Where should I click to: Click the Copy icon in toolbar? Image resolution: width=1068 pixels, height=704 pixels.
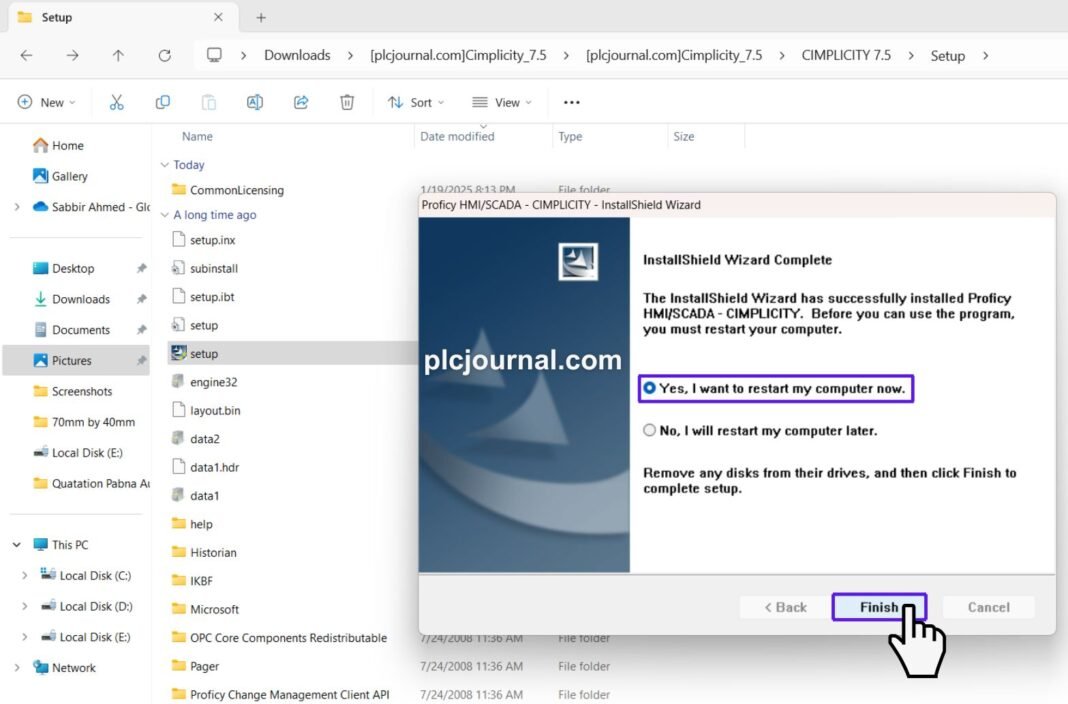point(162,102)
